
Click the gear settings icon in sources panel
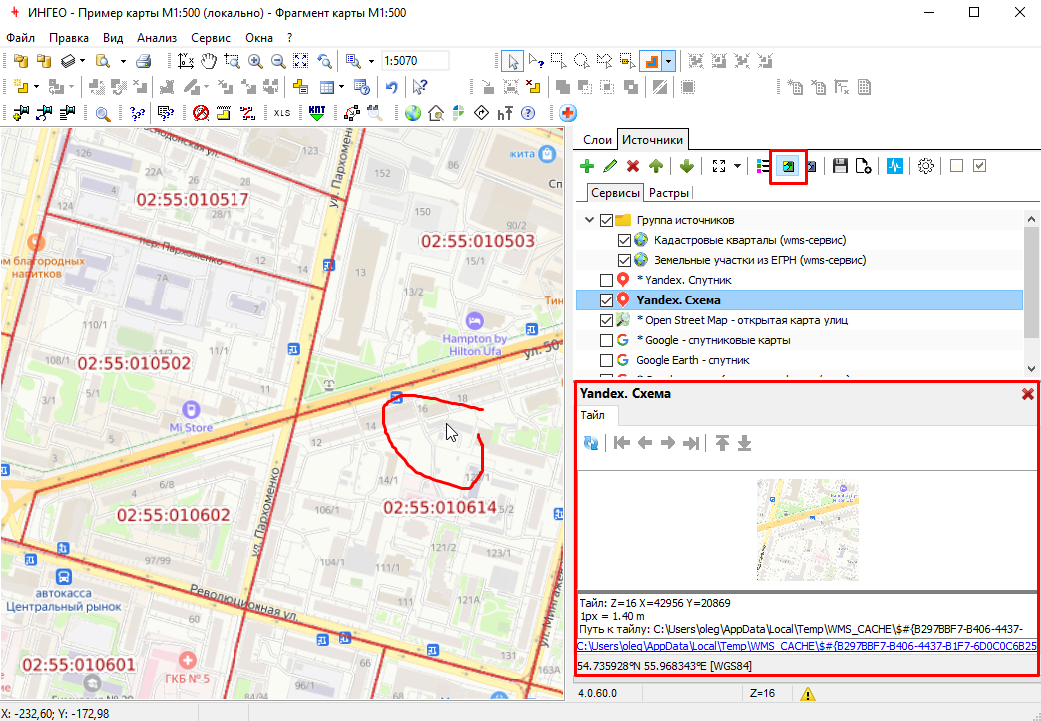click(925, 166)
